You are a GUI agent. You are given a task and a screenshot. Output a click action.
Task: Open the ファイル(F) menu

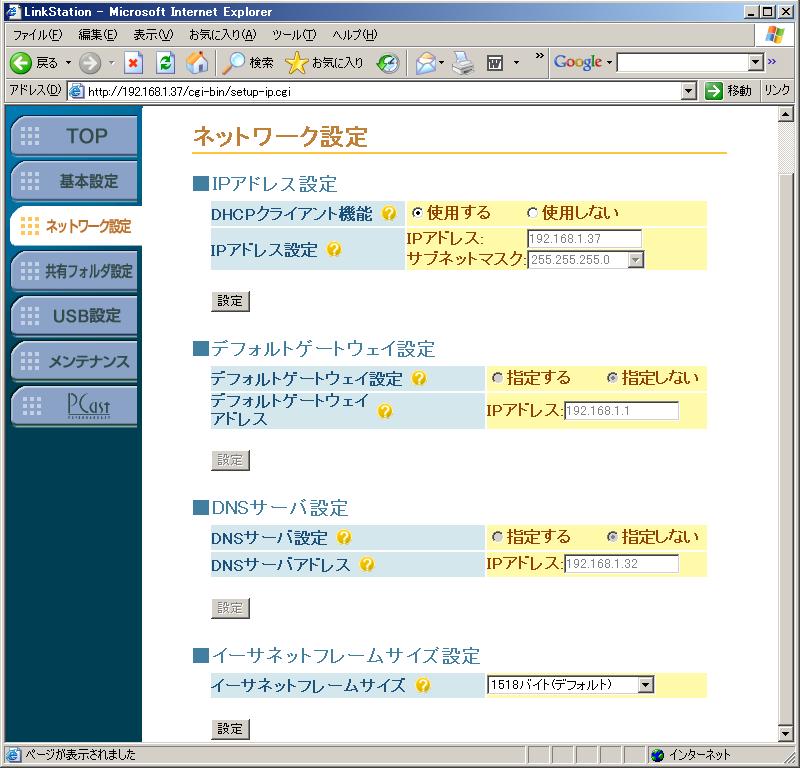pyautogui.click(x=37, y=35)
